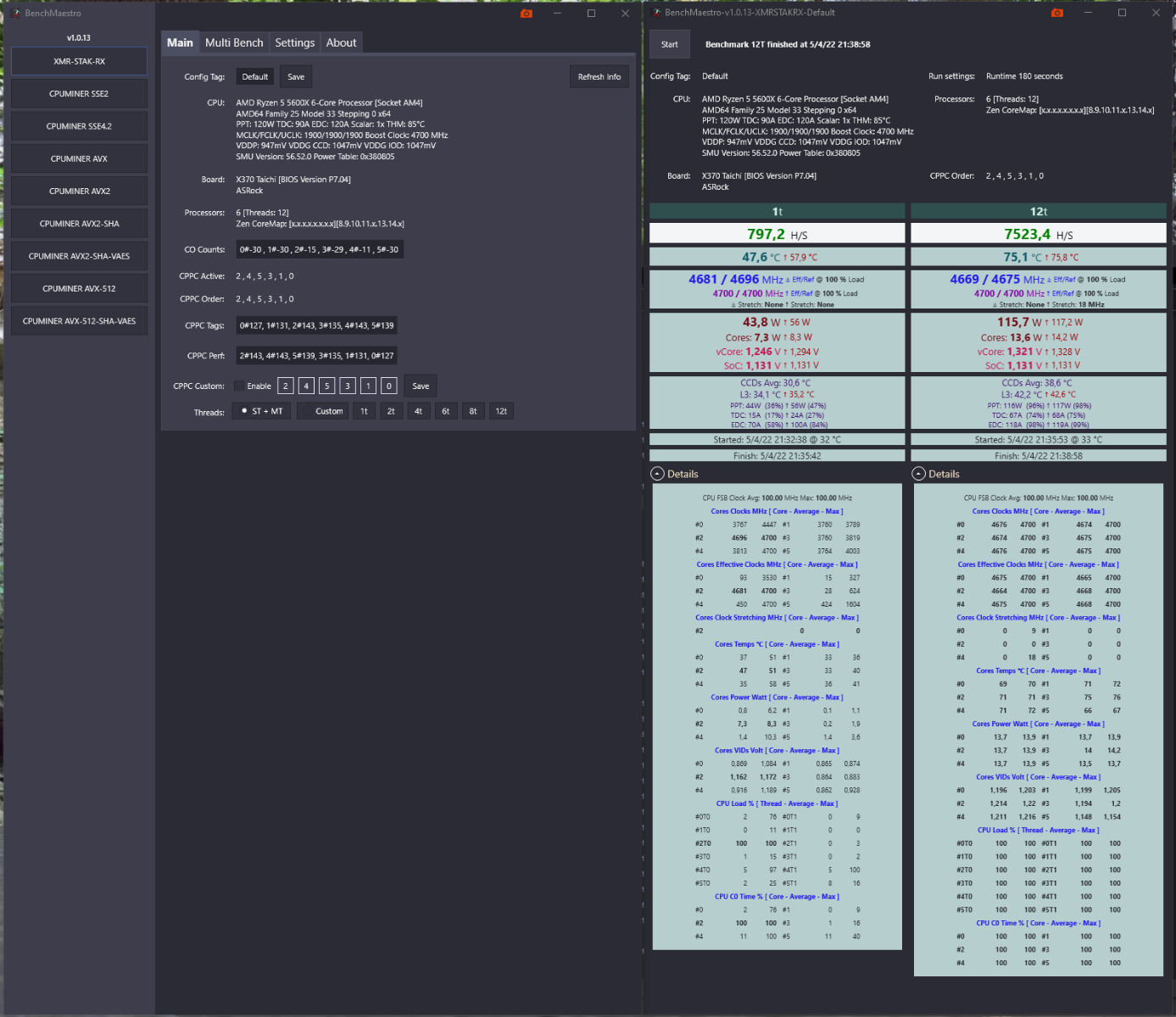The width and height of the screenshot is (1176, 1017).
Task: Click the CO Counts text field
Action: click(x=320, y=249)
